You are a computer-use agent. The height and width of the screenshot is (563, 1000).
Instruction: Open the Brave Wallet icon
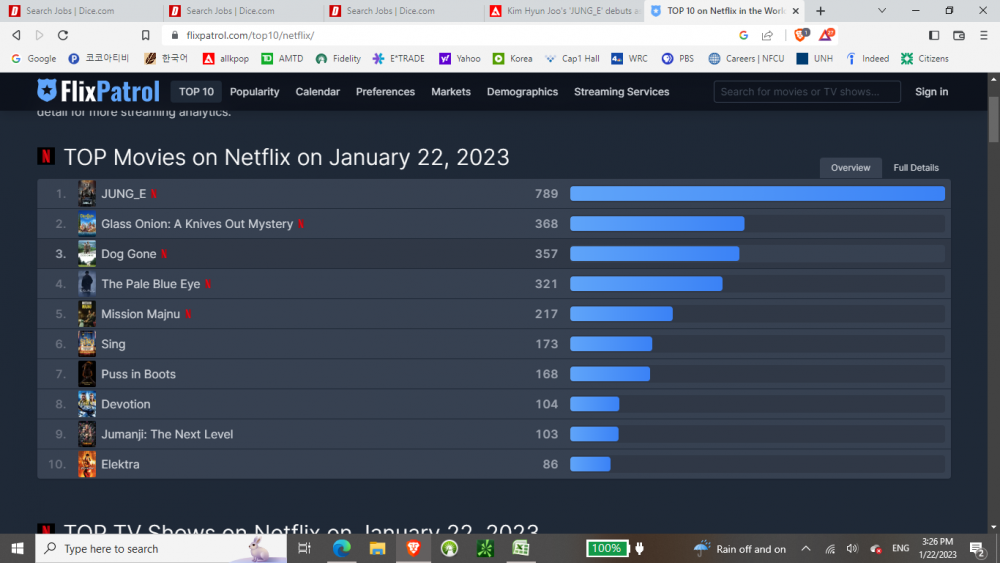tap(959, 35)
